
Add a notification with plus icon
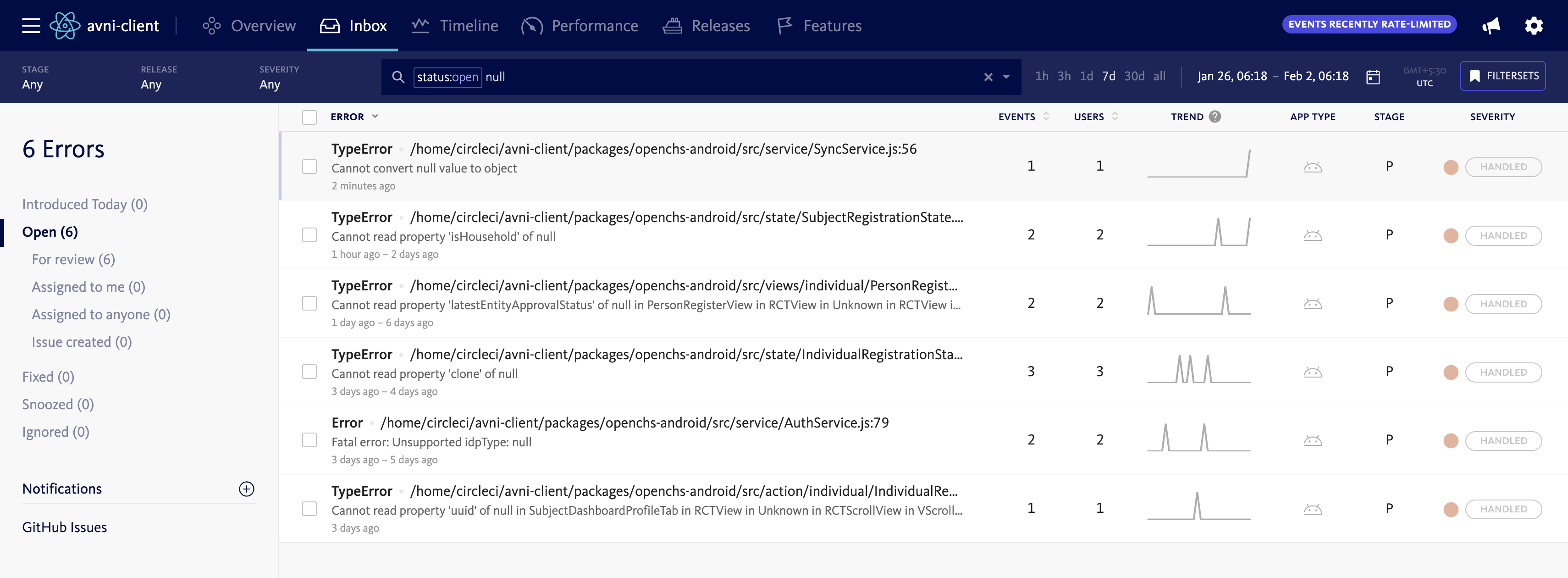click(246, 489)
